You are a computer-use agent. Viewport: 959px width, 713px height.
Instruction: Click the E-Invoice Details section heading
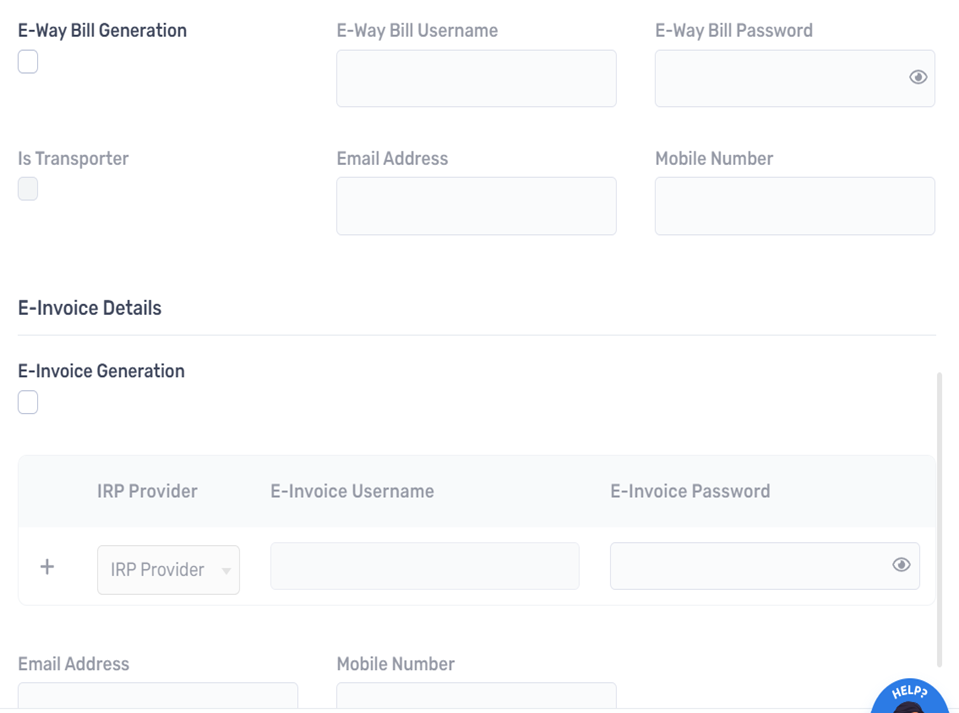89,308
